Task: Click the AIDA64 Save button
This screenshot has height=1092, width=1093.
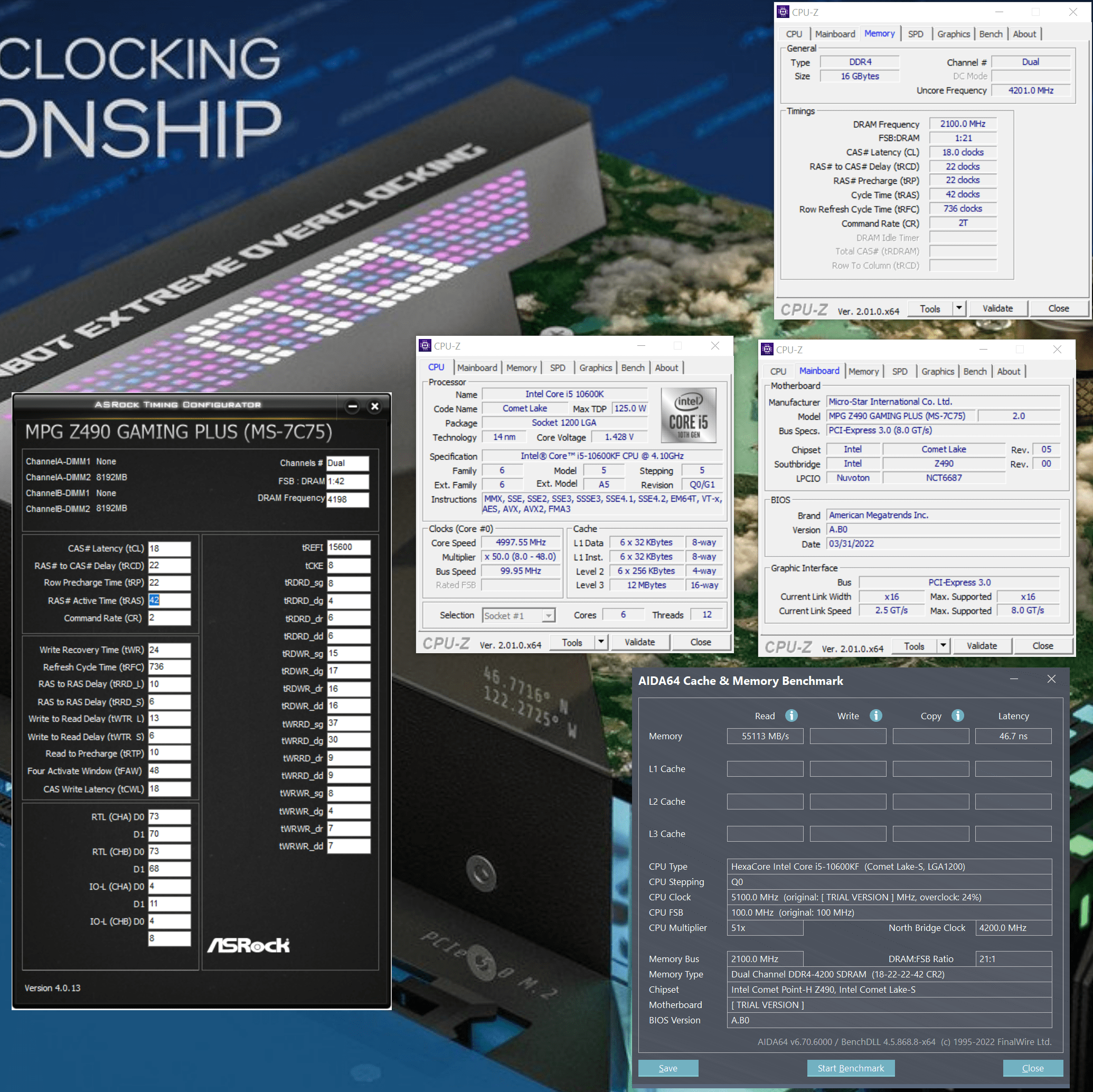Action: (x=667, y=1068)
